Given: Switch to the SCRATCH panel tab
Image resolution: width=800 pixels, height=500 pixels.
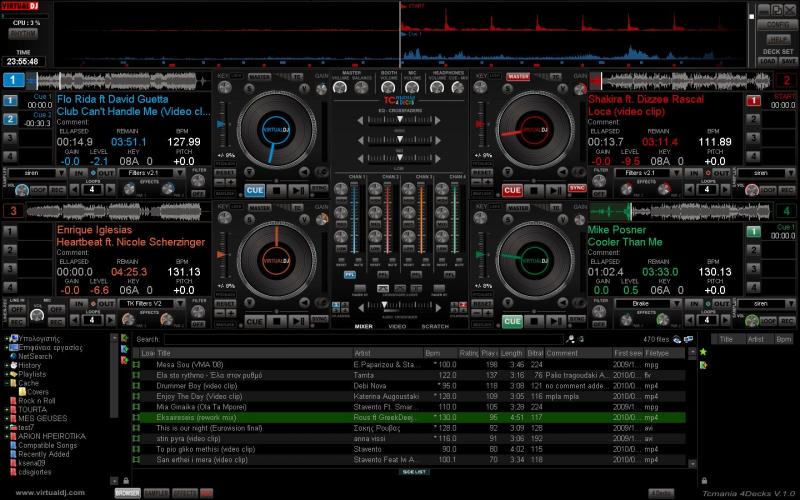Looking at the screenshot, I should coord(435,326).
